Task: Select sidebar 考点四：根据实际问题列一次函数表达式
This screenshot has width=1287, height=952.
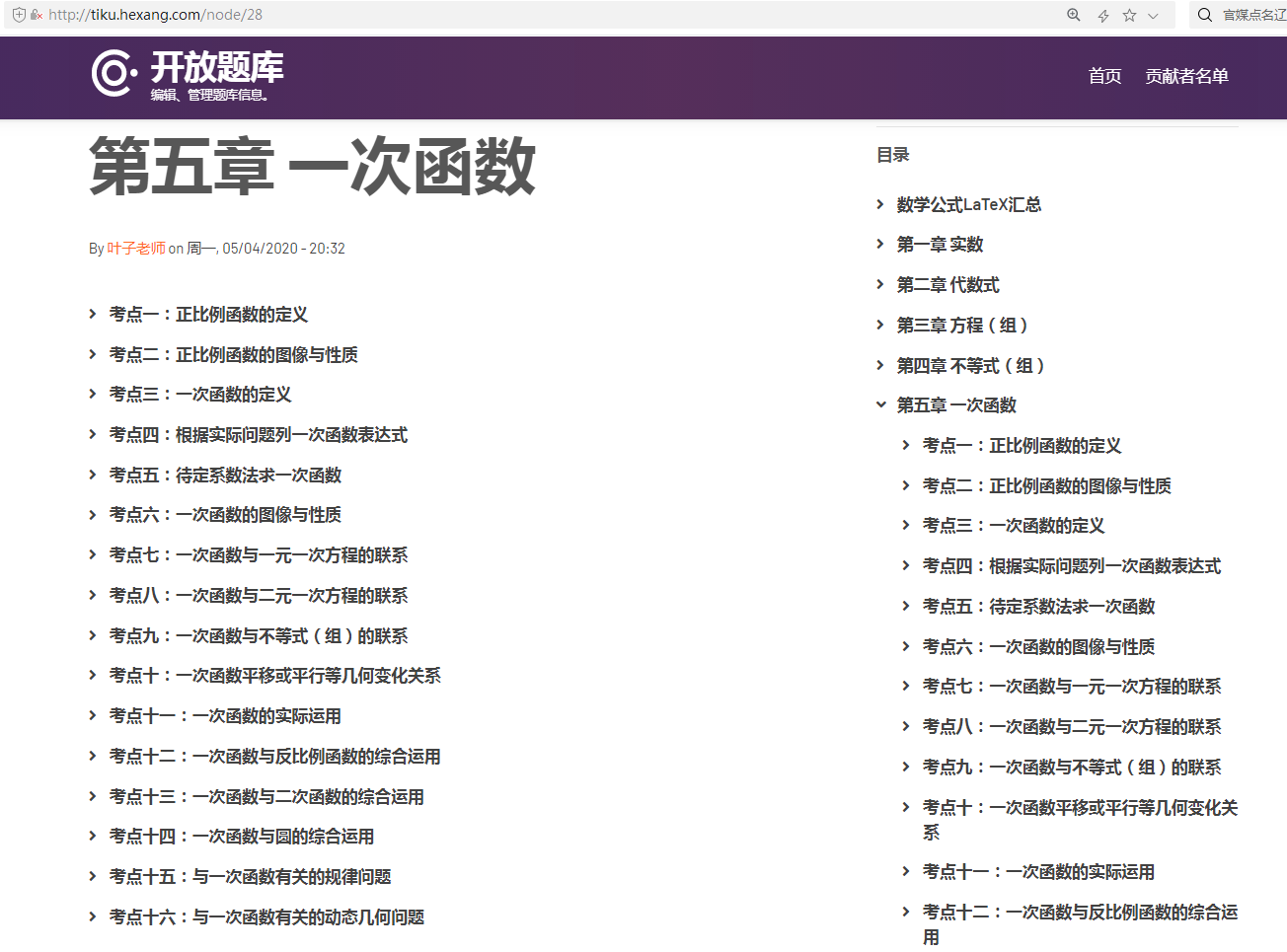Action: (1072, 565)
